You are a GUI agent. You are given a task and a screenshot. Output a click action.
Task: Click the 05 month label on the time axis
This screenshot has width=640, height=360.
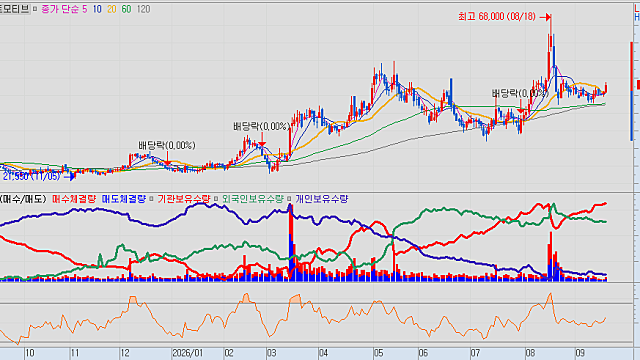[x=378, y=353]
